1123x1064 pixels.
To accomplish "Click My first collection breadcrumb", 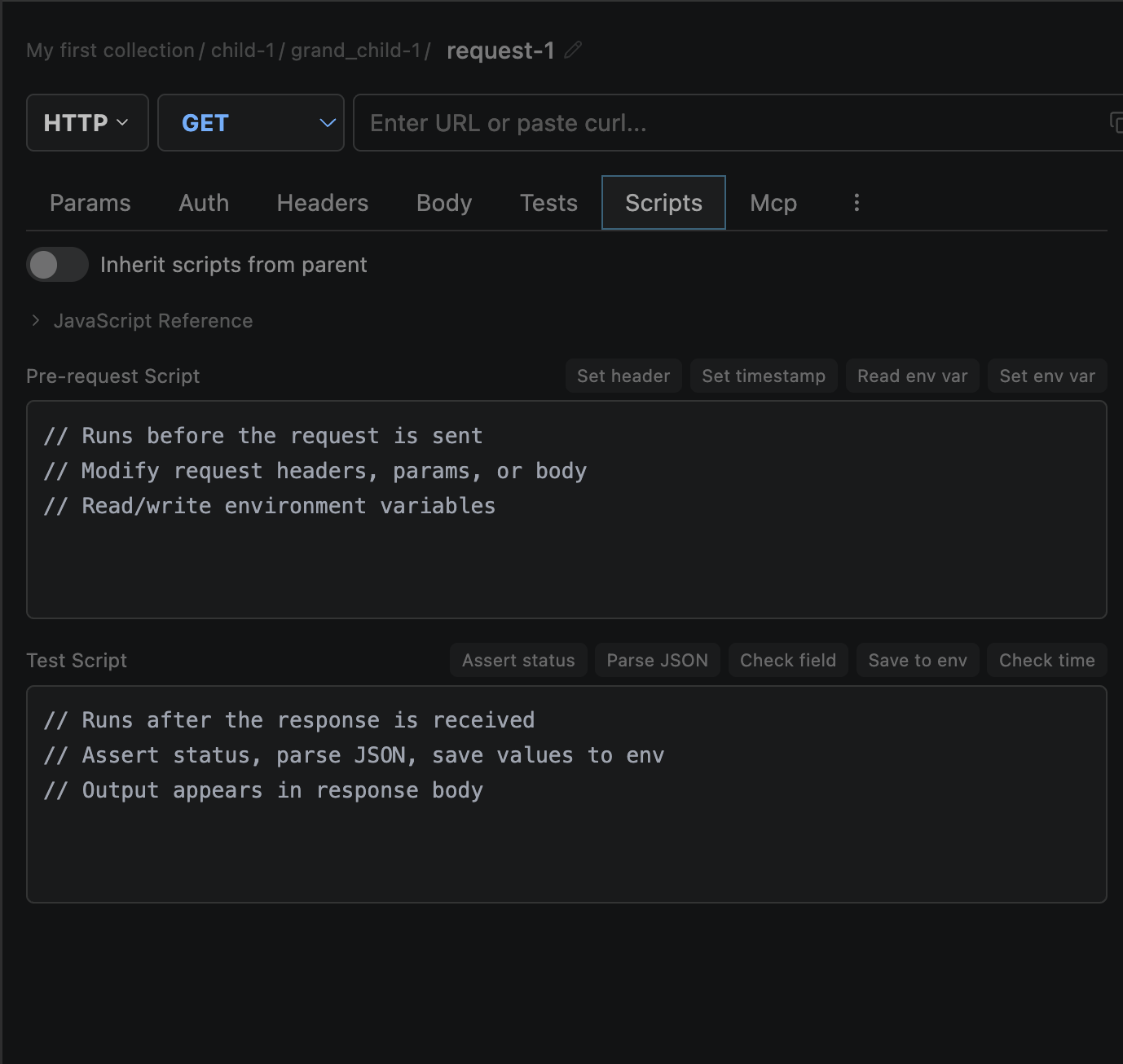I will 110,51.
